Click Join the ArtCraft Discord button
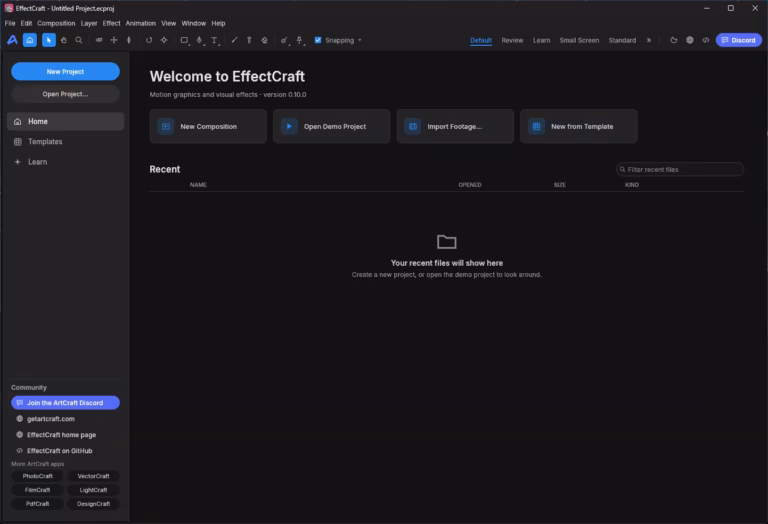This screenshot has width=768, height=524. [x=65, y=403]
